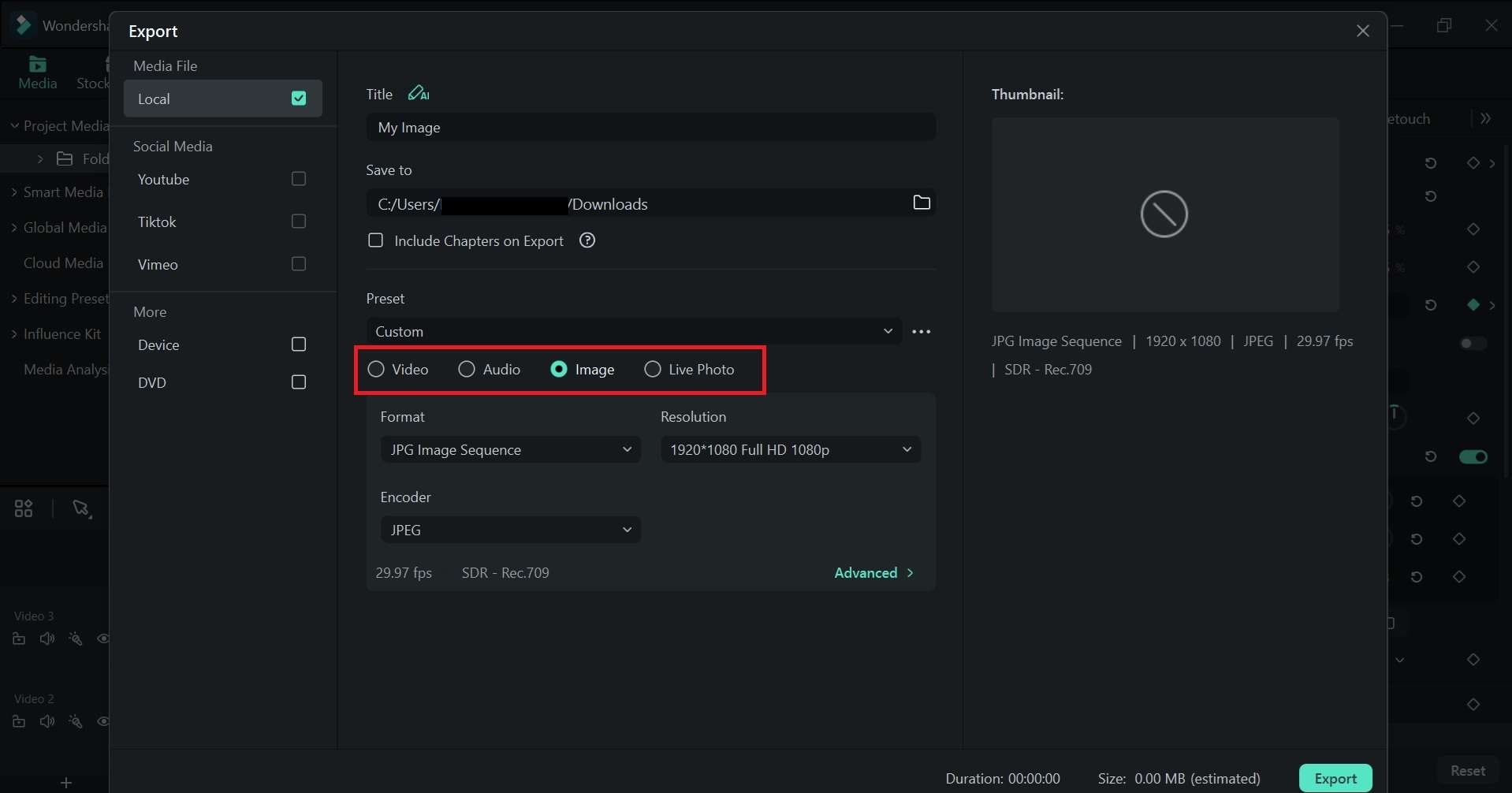This screenshot has width=1512, height=793.
Task: Click the Reset button in properties panel
Action: click(1468, 771)
